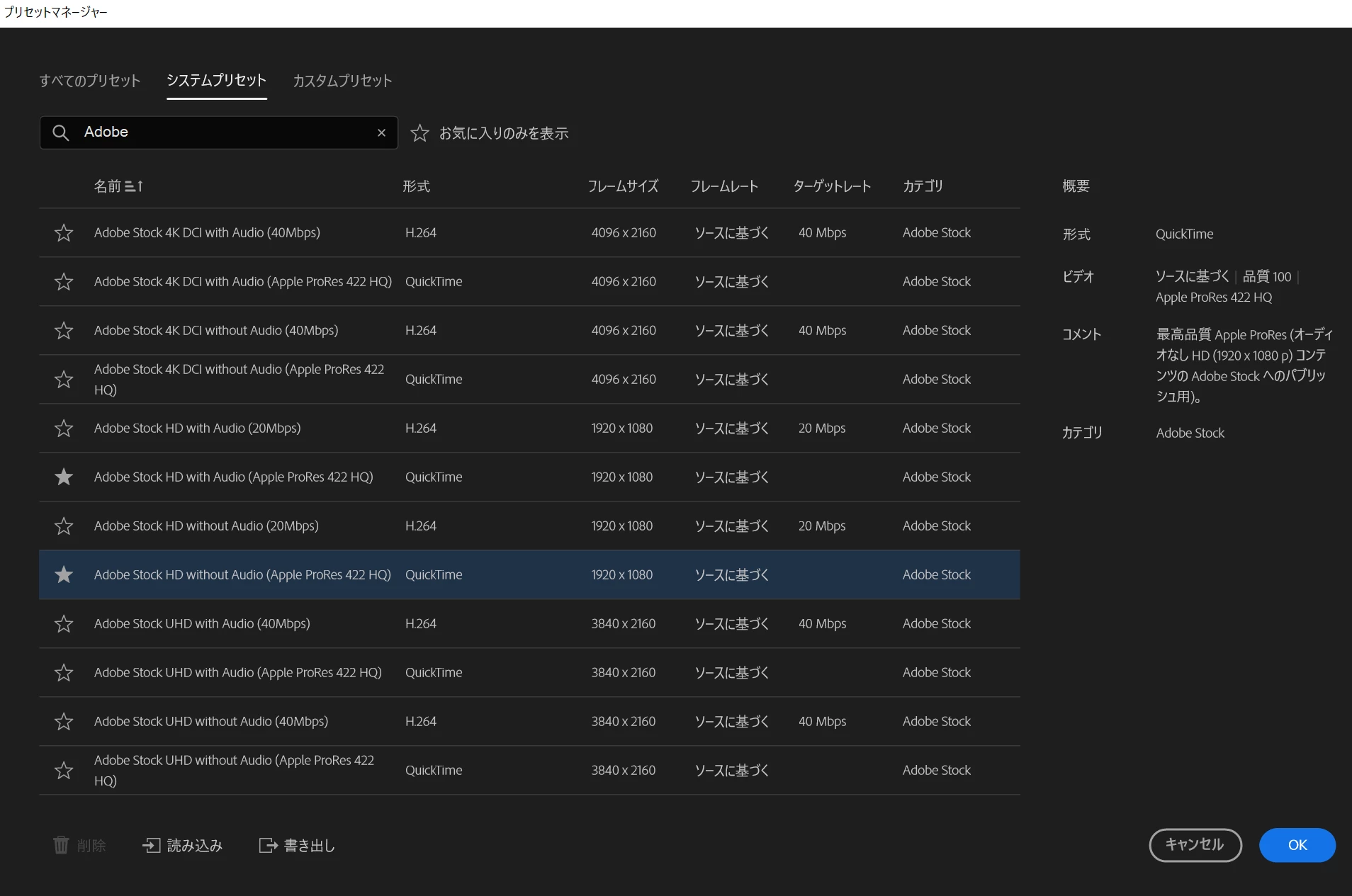Click the search magnifier icon
The height and width of the screenshot is (896, 1352).
click(x=61, y=132)
